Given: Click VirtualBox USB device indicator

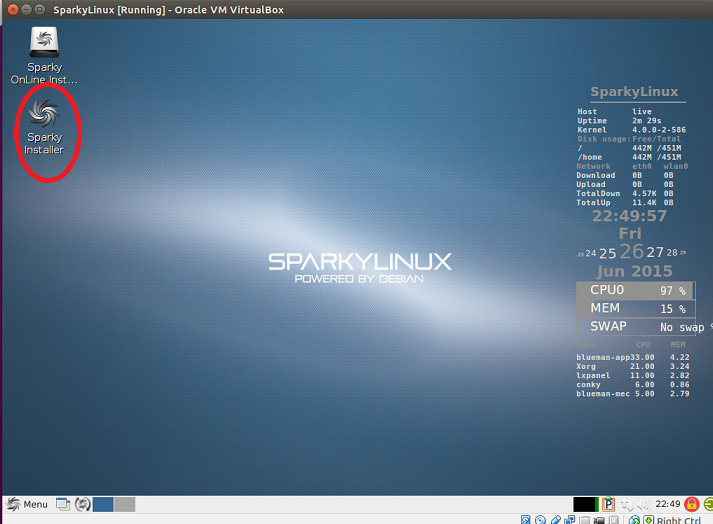Looking at the screenshot, I should (x=556, y=520).
